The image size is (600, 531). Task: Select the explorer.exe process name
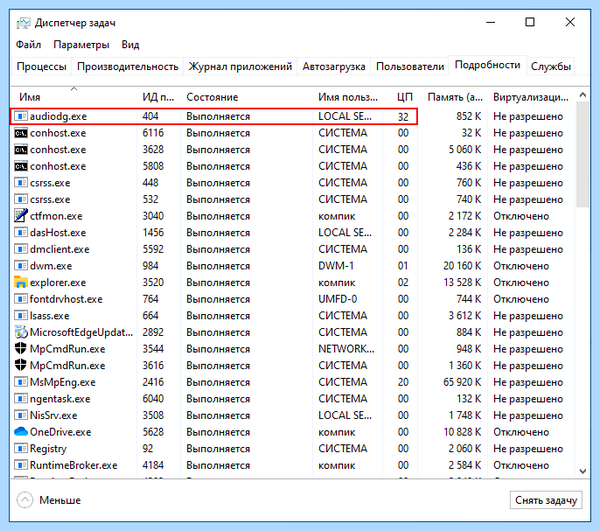pyautogui.click(x=58, y=282)
